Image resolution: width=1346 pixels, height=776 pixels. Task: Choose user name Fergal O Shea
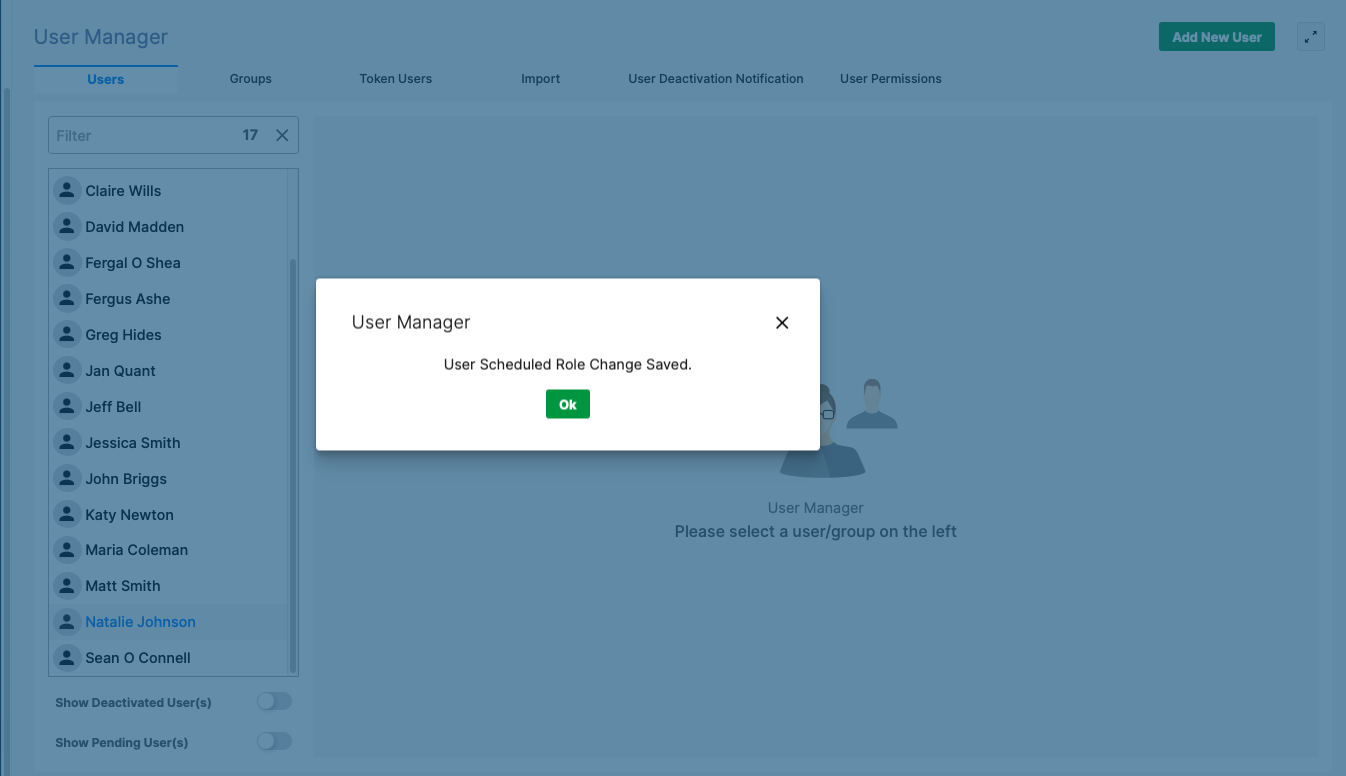pos(133,263)
